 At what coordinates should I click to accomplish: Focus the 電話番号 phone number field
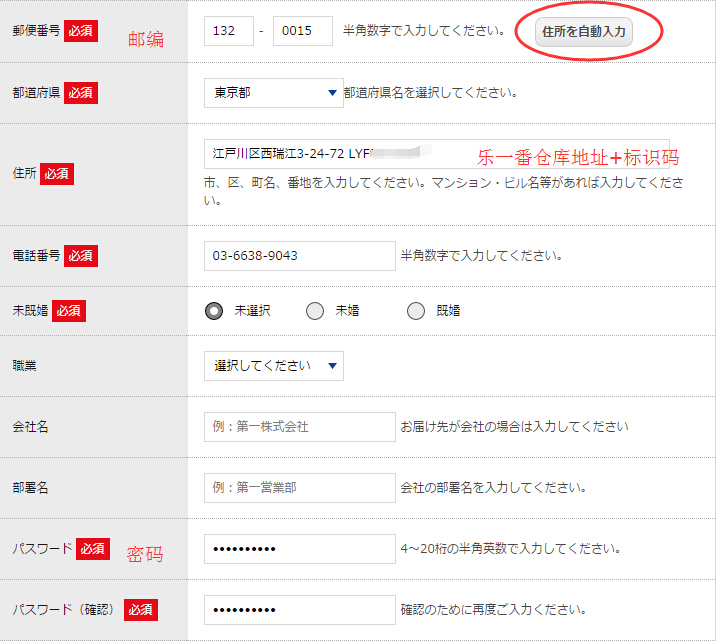point(299,256)
